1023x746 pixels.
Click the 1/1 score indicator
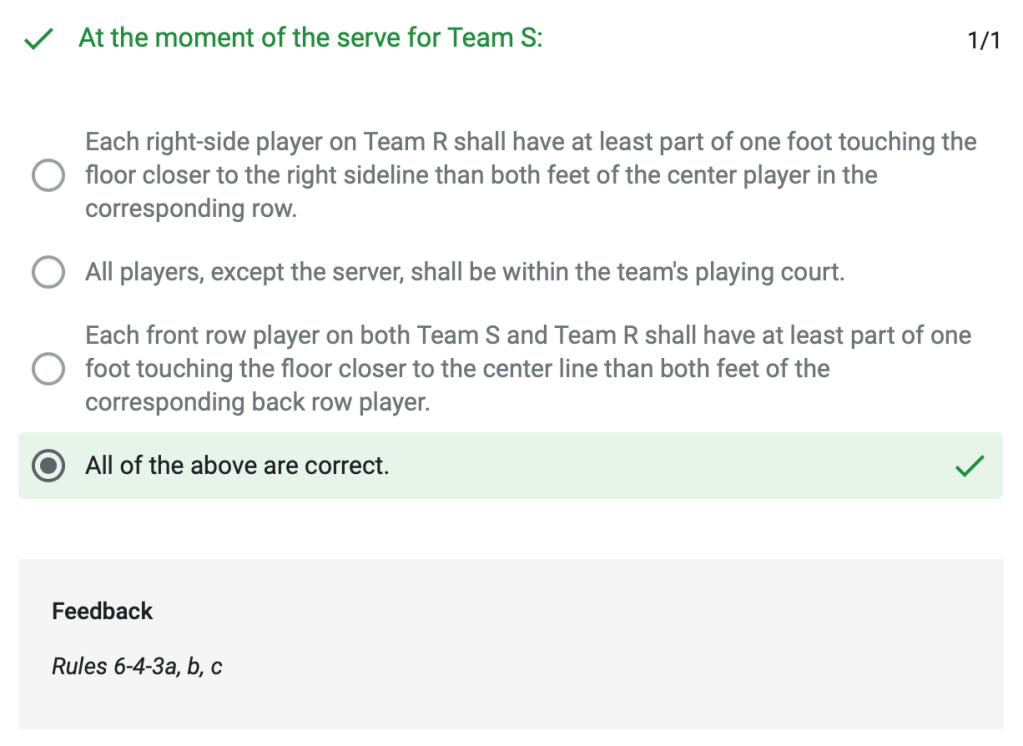[x=984, y=40]
